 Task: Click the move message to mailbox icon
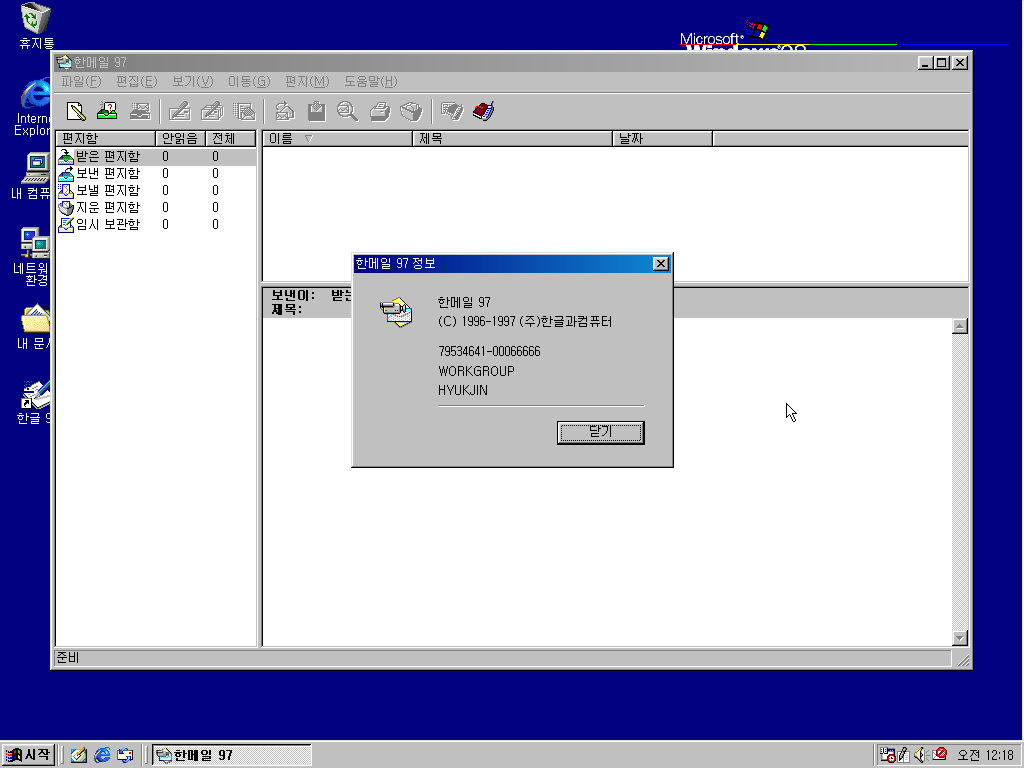pyautogui.click(x=285, y=112)
